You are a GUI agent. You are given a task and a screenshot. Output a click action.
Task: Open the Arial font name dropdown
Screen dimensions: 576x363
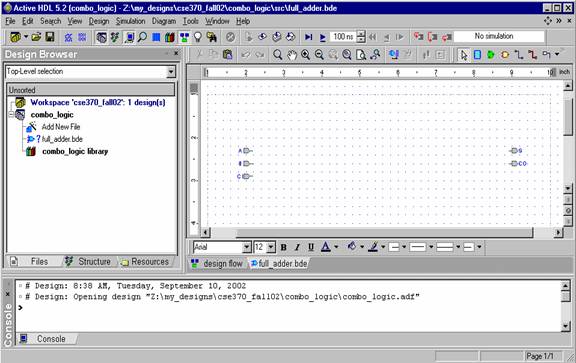(247, 247)
